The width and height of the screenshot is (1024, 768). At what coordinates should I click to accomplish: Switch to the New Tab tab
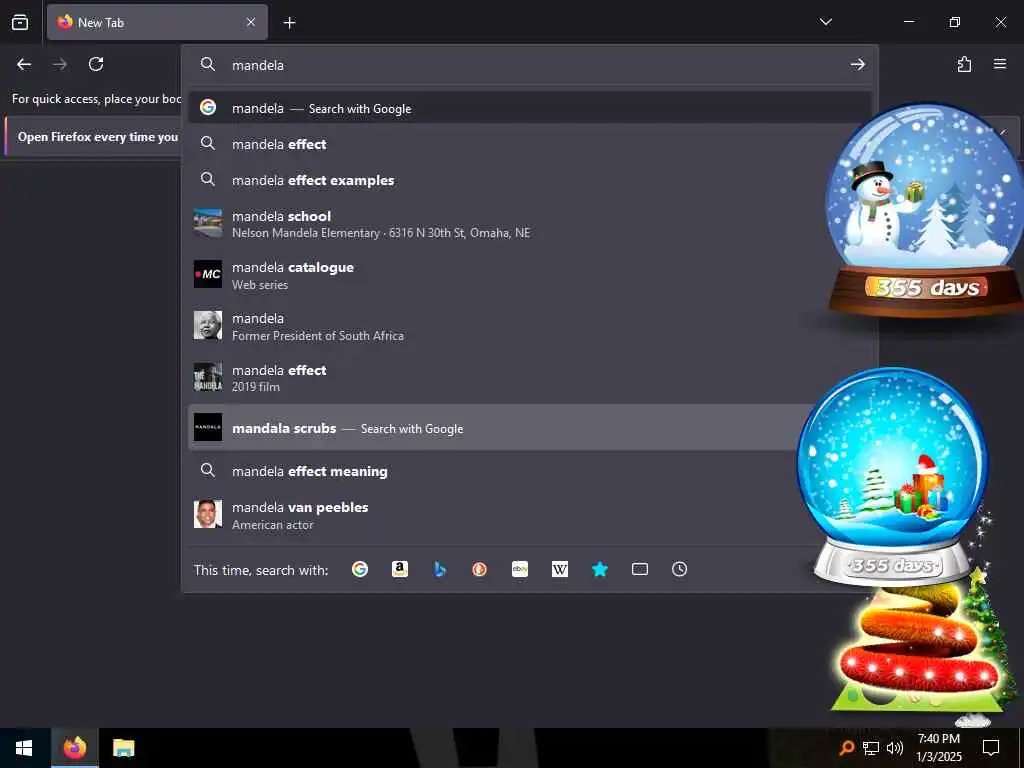click(157, 22)
